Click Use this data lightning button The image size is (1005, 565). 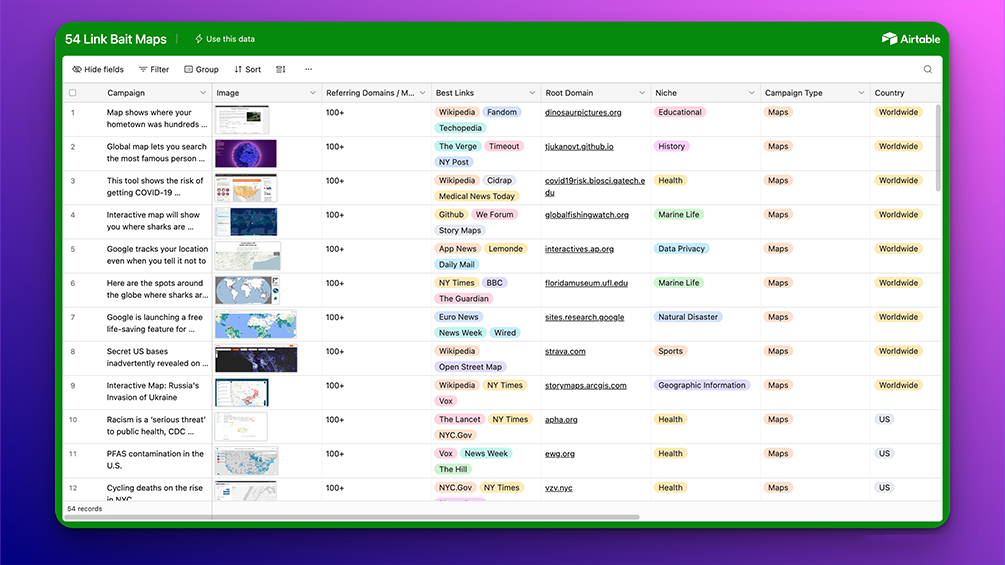(225, 39)
